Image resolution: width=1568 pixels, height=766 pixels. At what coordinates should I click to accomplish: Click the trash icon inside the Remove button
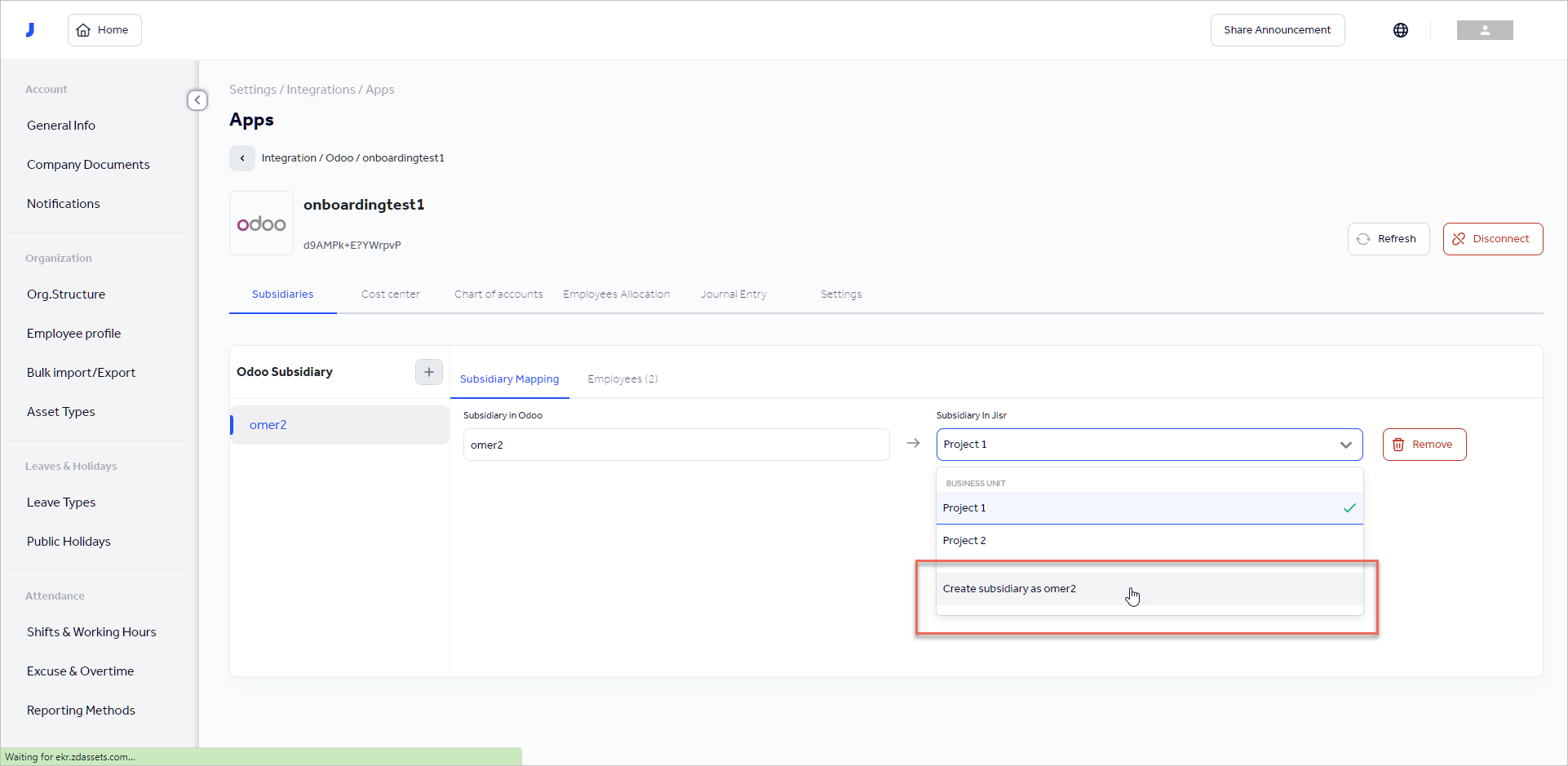1398,445
